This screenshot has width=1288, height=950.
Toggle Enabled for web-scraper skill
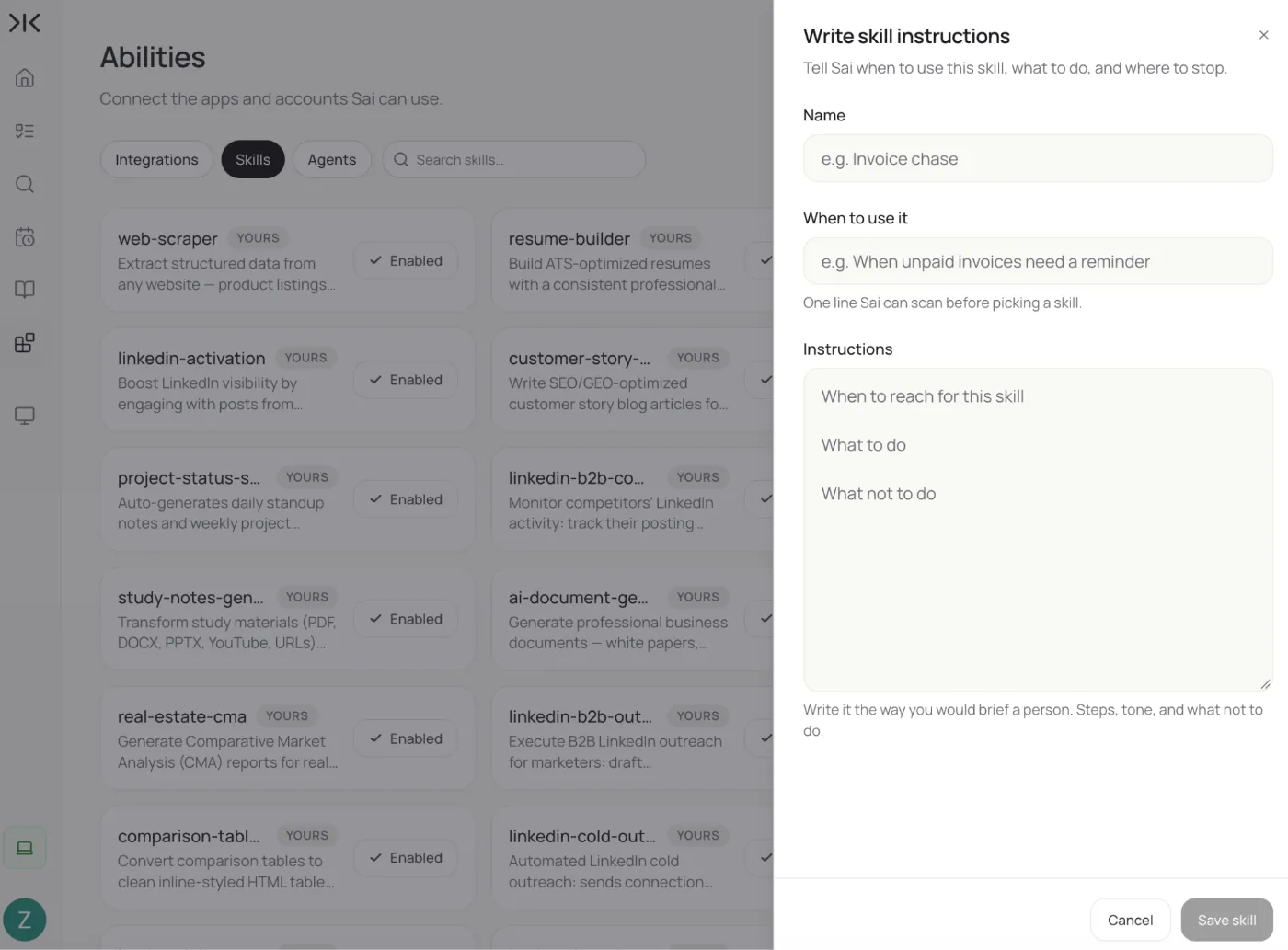[406, 260]
